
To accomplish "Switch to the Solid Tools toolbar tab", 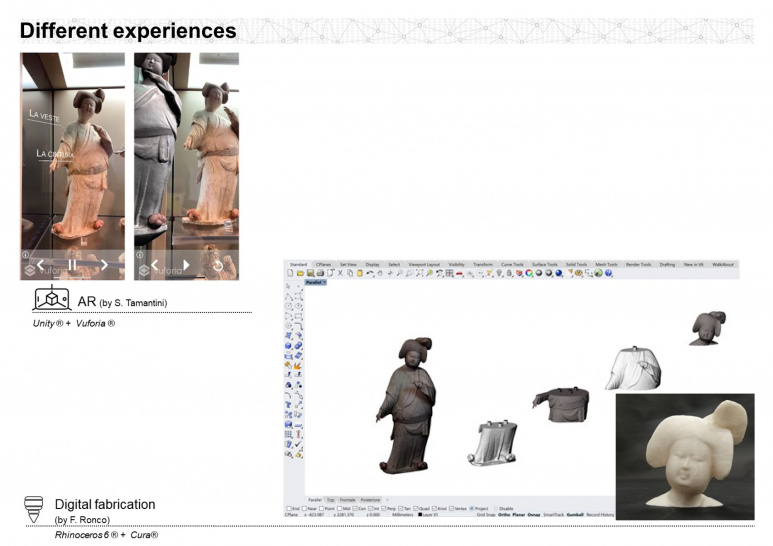I will [x=576, y=265].
